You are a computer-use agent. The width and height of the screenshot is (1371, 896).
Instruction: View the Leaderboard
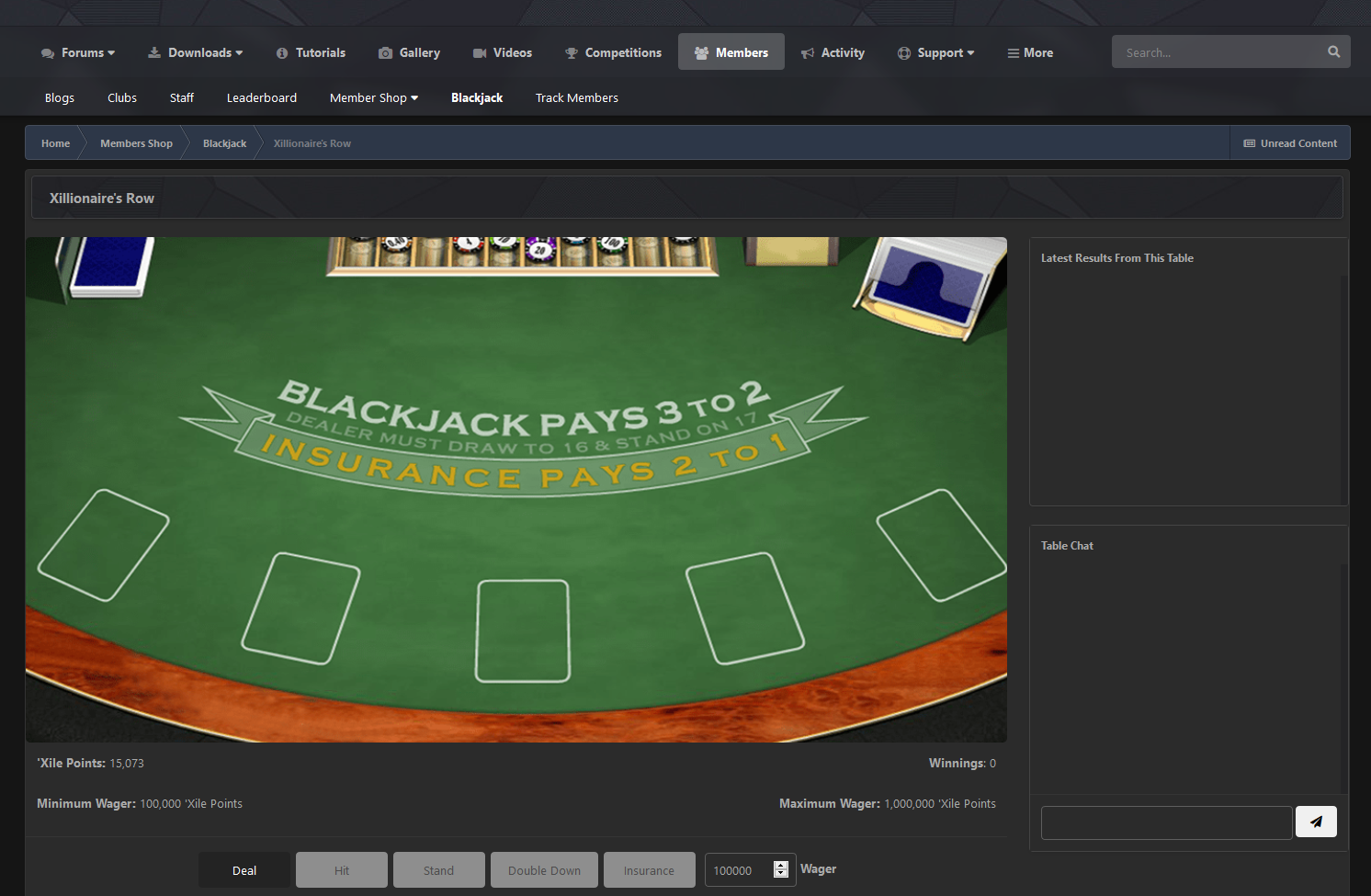pyautogui.click(x=262, y=97)
